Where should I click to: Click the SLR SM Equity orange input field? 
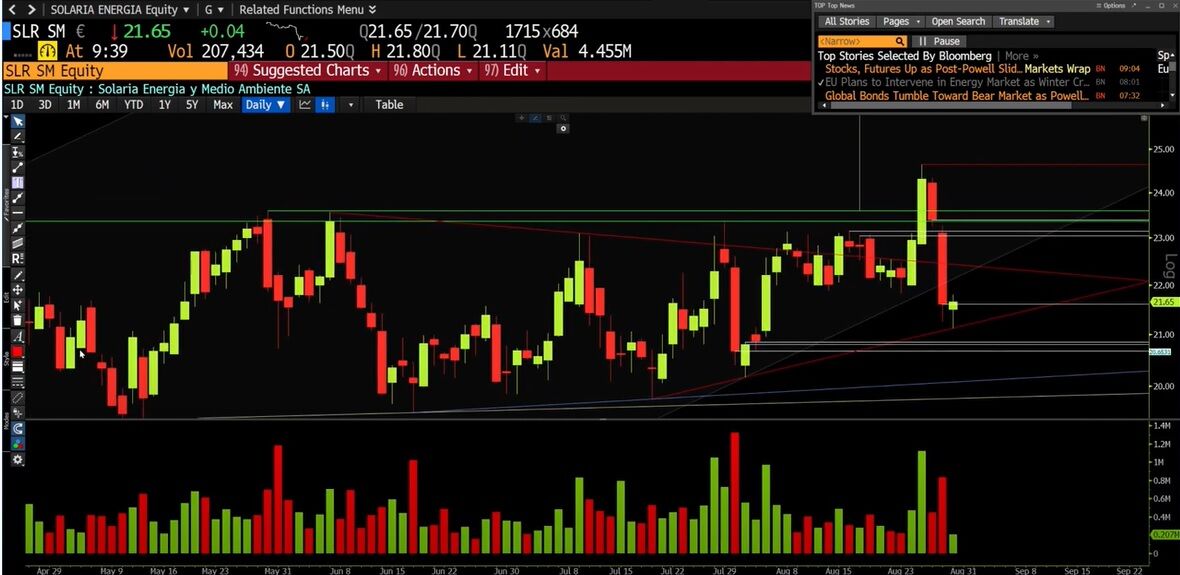115,71
